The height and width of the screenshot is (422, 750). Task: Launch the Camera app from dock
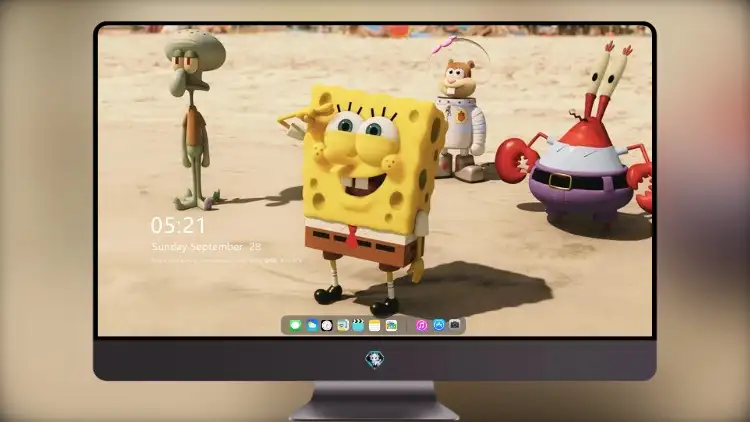[455, 325]
